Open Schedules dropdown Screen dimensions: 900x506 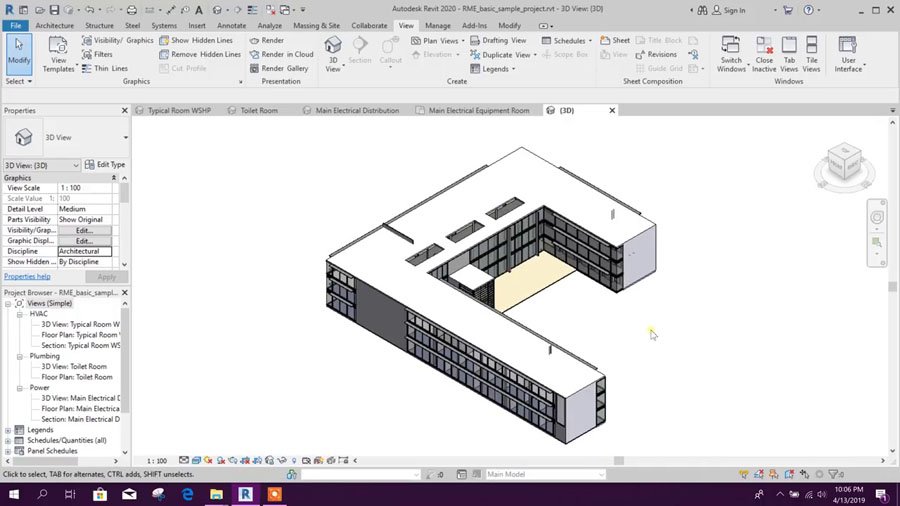point(567,40)
